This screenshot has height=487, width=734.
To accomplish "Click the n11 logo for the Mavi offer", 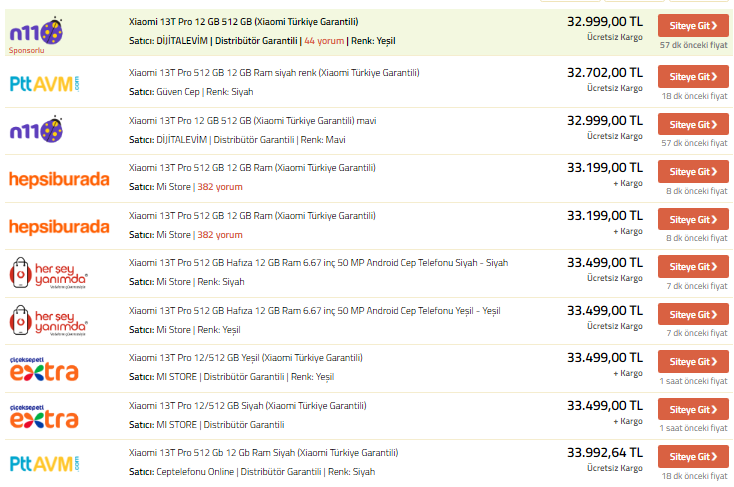I will click(36, 129).
